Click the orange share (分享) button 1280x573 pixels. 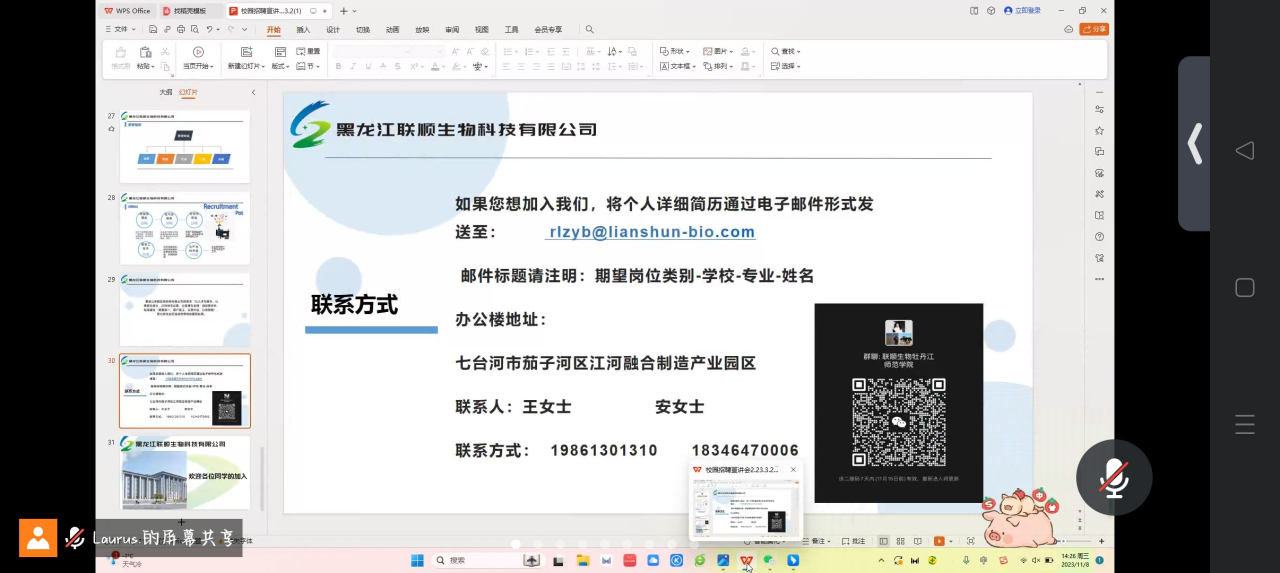tap(1094, 29)
